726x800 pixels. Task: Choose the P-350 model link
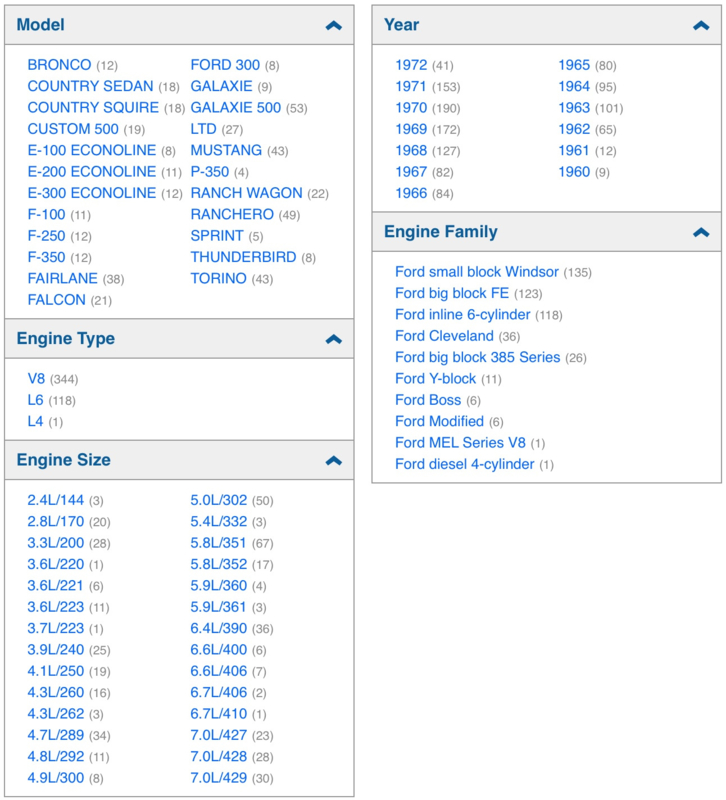pos(210,172)
